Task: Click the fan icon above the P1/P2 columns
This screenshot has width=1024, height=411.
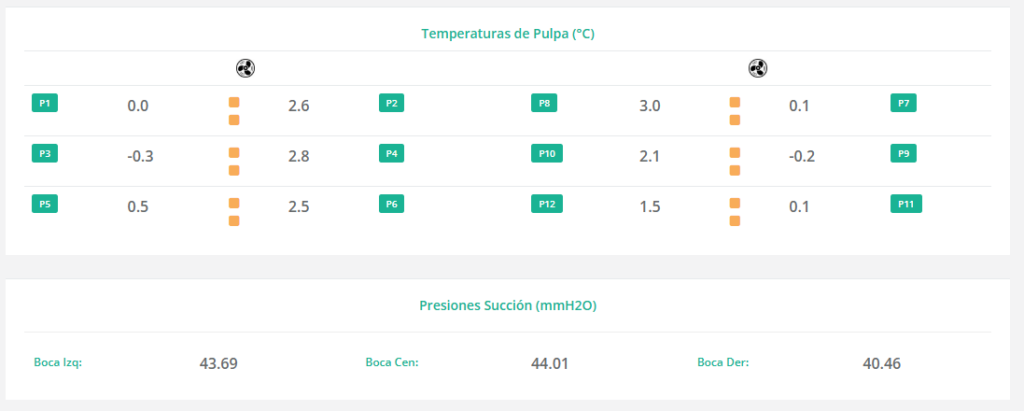Action: [x=245, y=68]
